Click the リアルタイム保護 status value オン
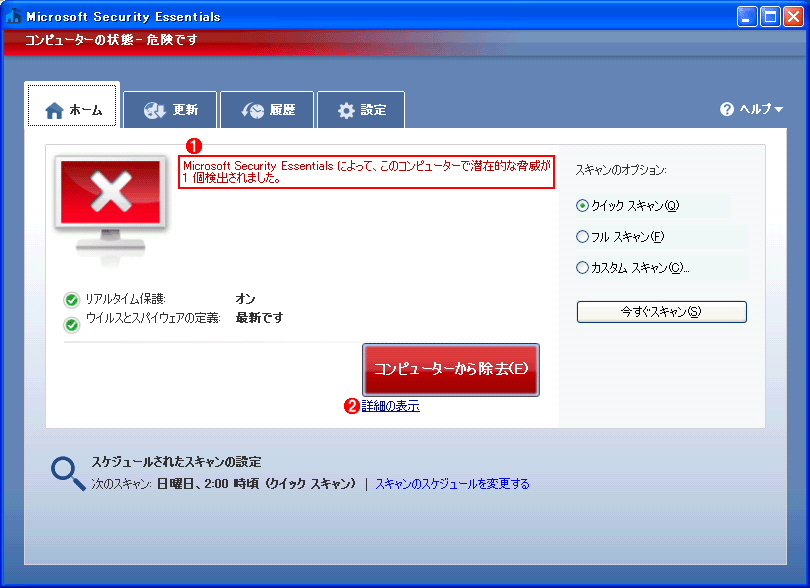Screen dimensions: 810x588 click(245, 299)
